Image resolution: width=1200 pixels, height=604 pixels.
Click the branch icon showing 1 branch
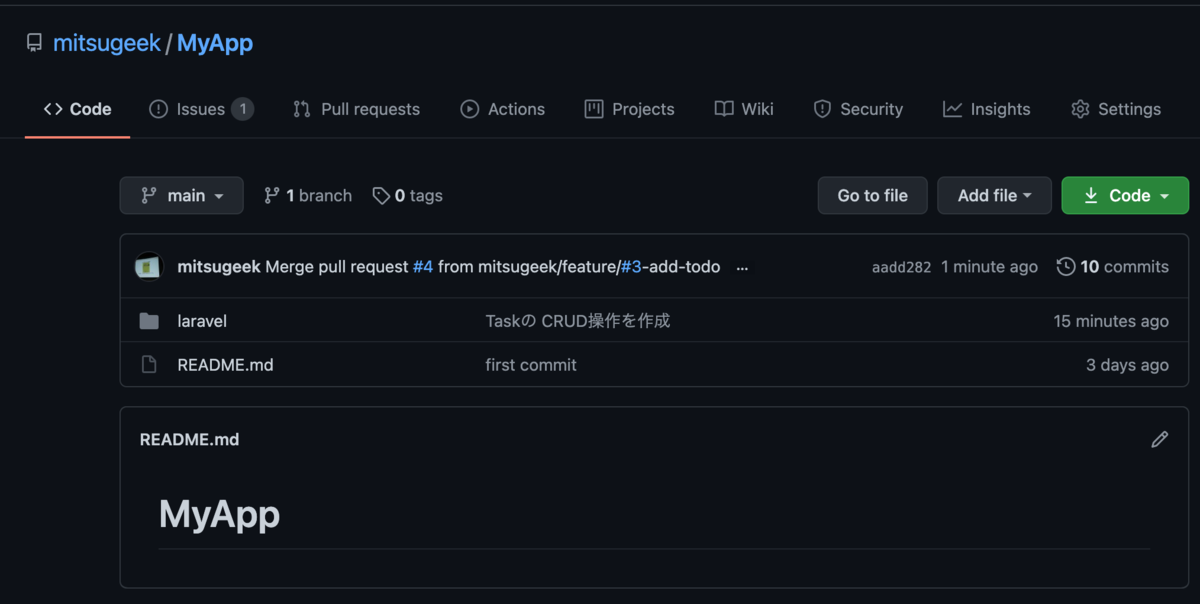coord(272,196)
